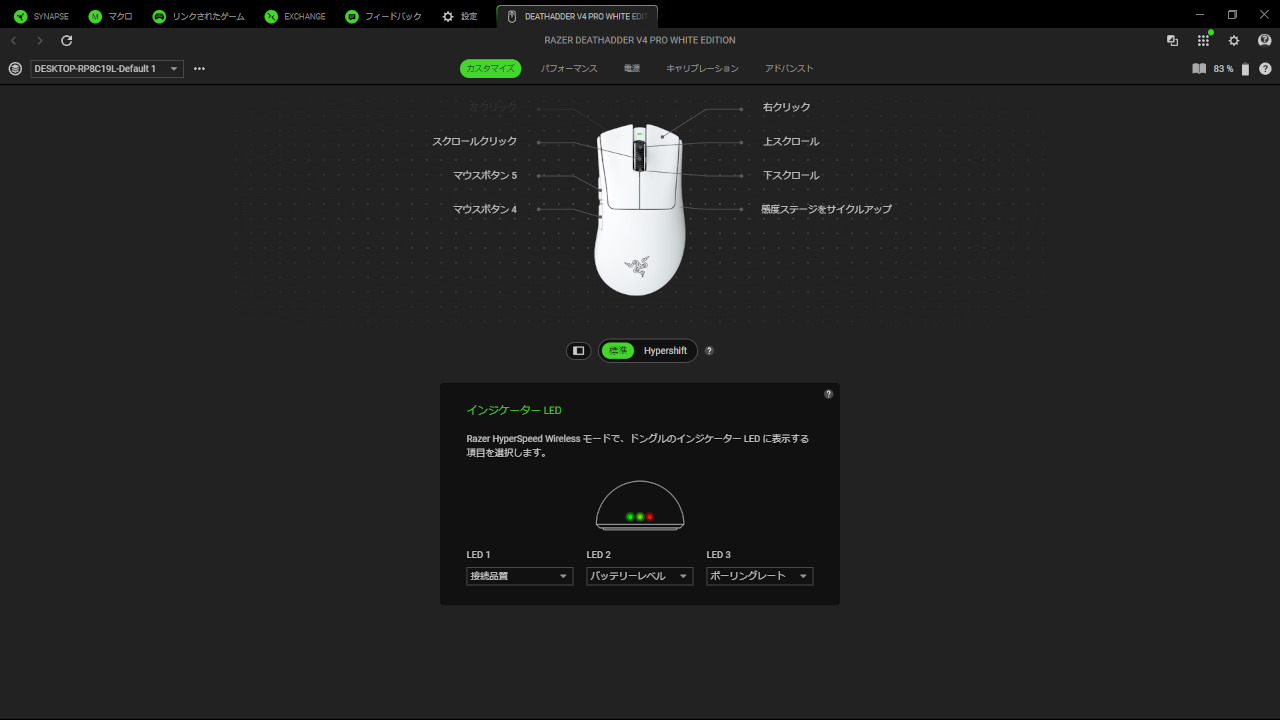The image size is (1280, 720).
Task: Click the dongle LED illustration
Action: (640, 506)
